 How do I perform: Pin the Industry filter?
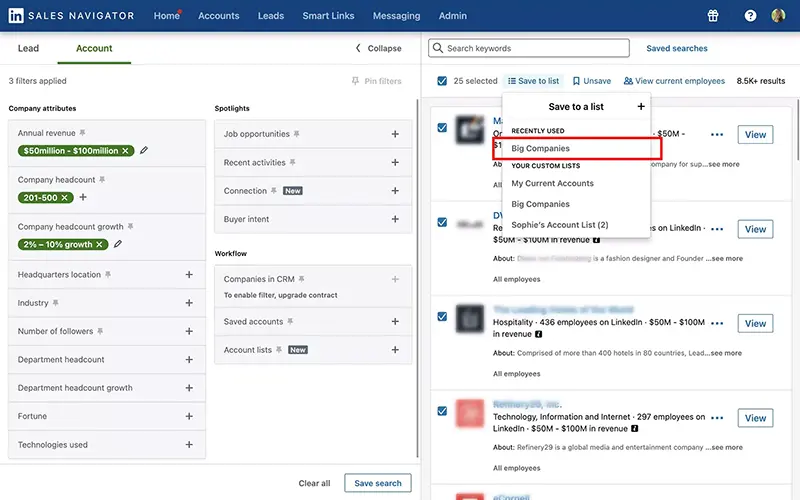pyautogui.click(x=55, y=303)
